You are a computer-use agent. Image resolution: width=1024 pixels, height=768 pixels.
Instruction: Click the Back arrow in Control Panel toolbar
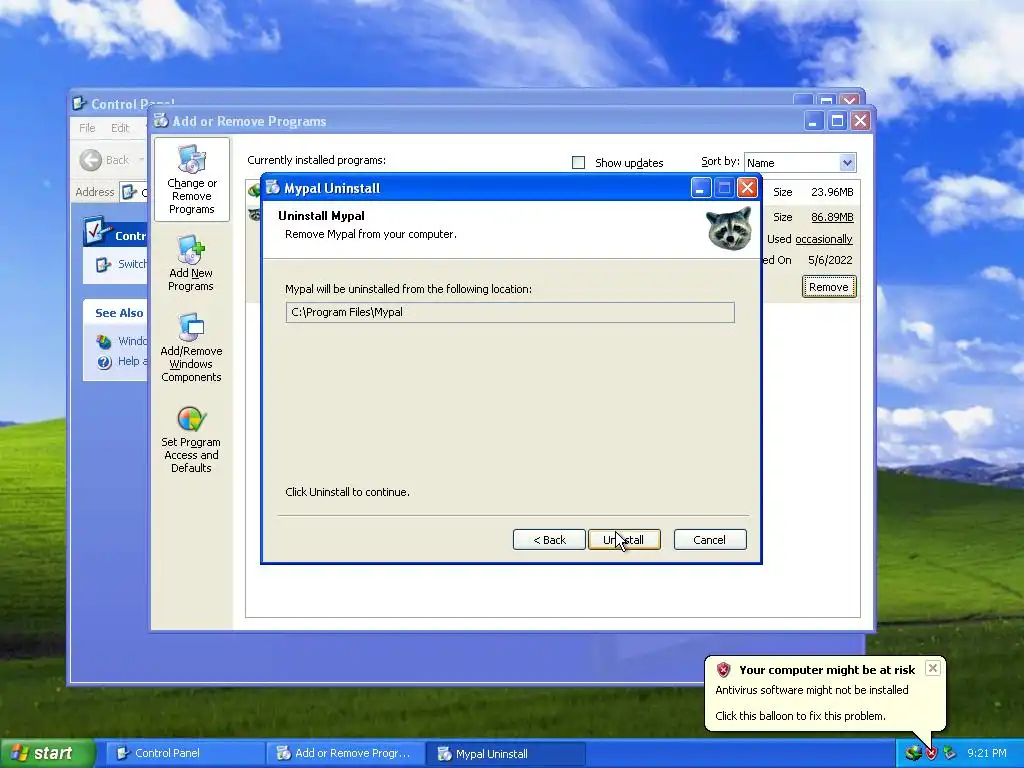point(91,160)
